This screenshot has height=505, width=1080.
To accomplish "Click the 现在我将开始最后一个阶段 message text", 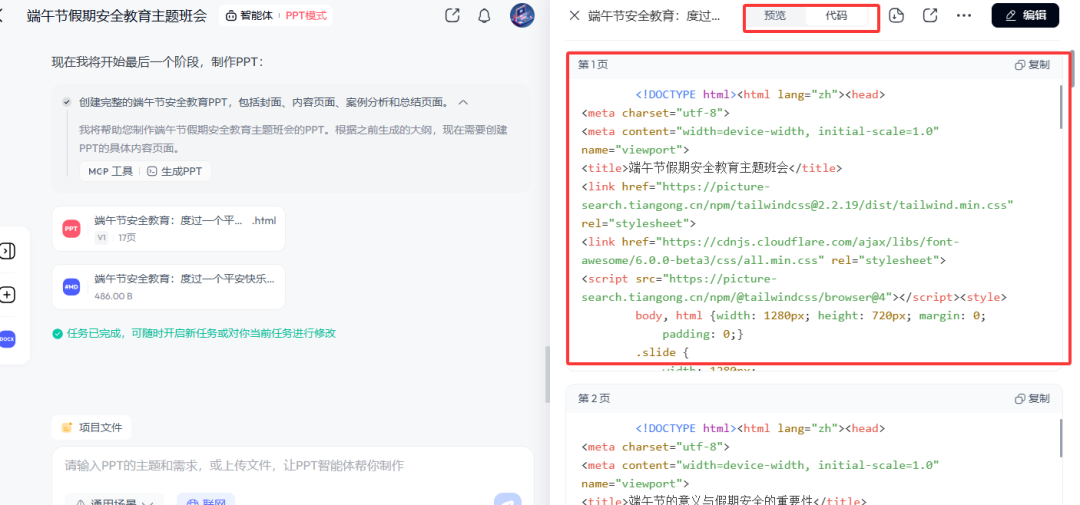I will (x=158, y=63).
